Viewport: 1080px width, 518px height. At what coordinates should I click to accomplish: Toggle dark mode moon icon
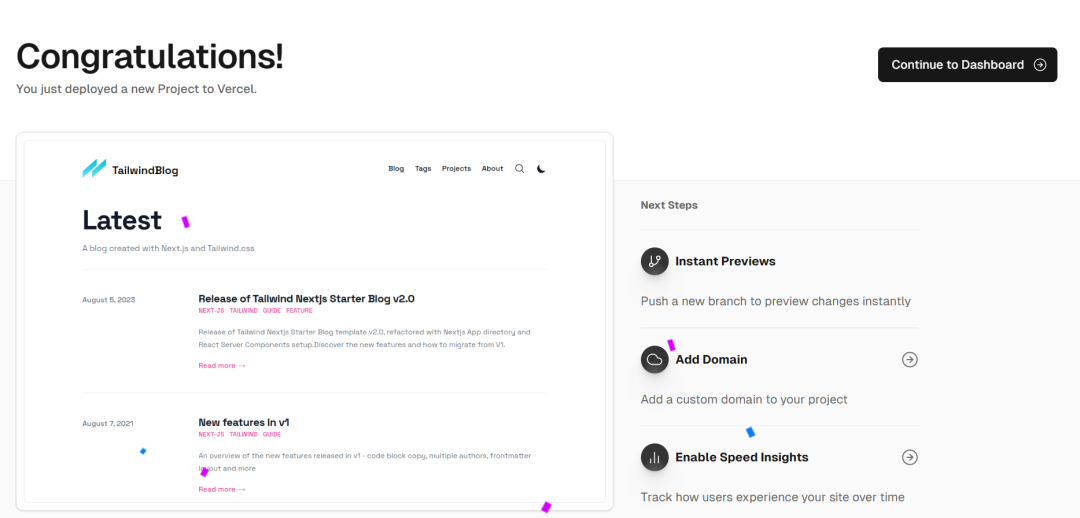pos(541,169)
